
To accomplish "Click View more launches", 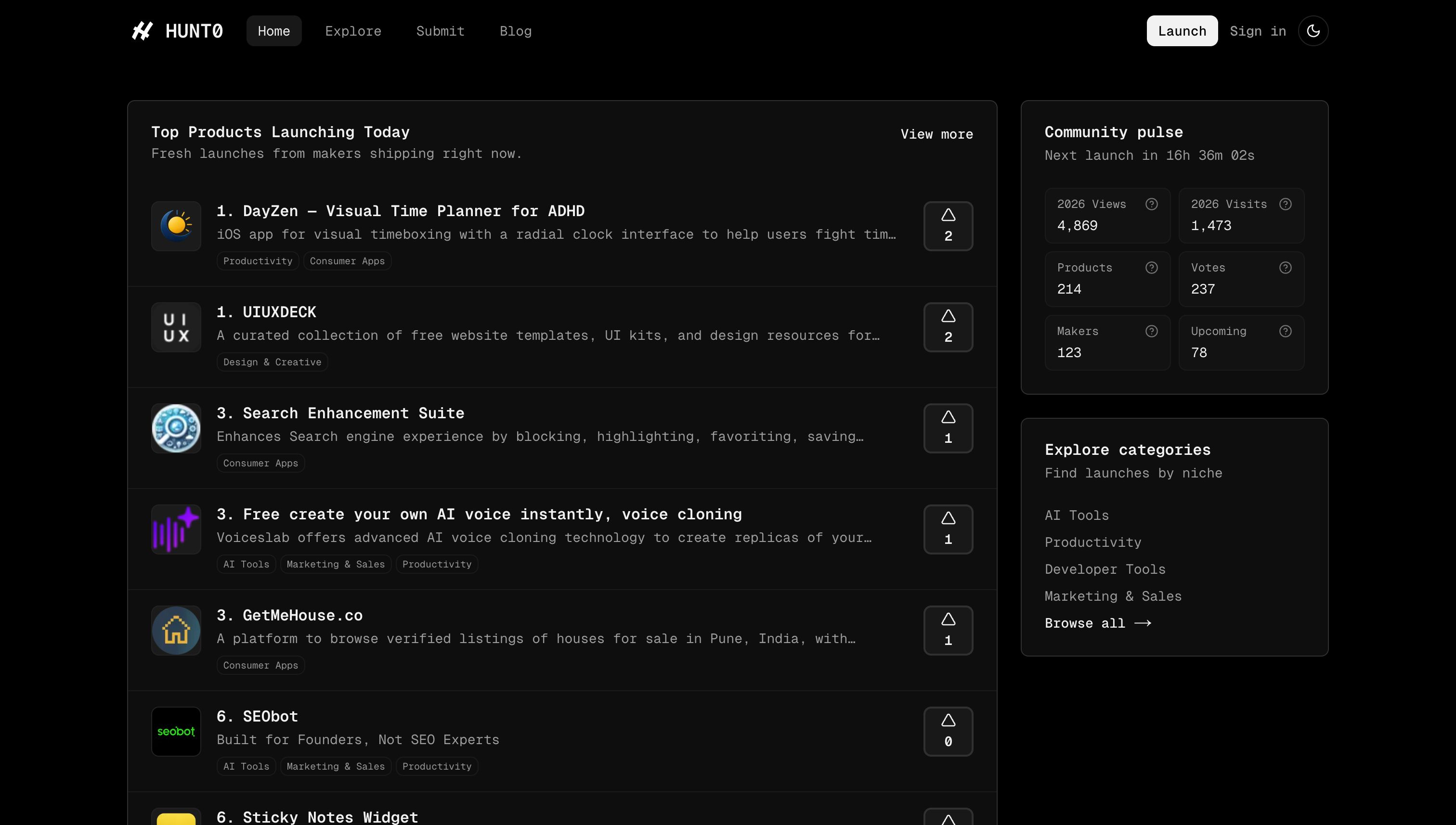I will 936,134.
